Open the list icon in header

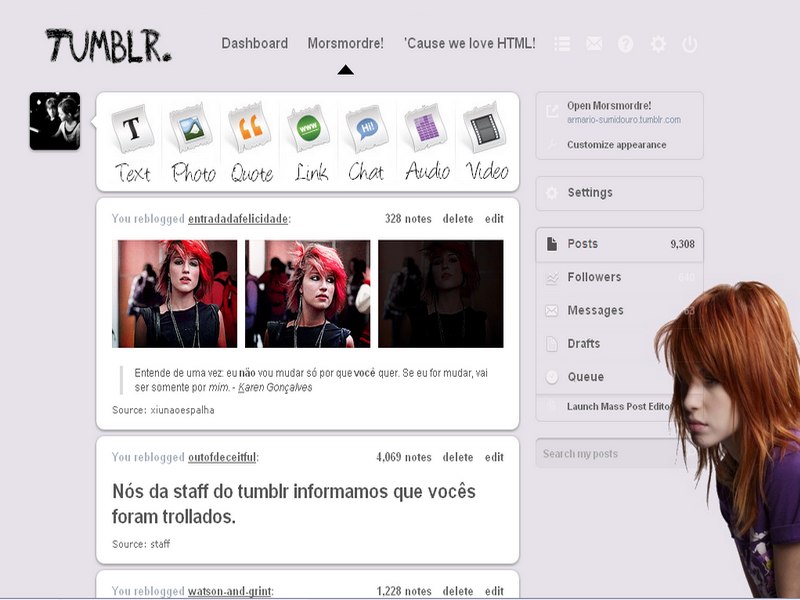pos(562,44)
